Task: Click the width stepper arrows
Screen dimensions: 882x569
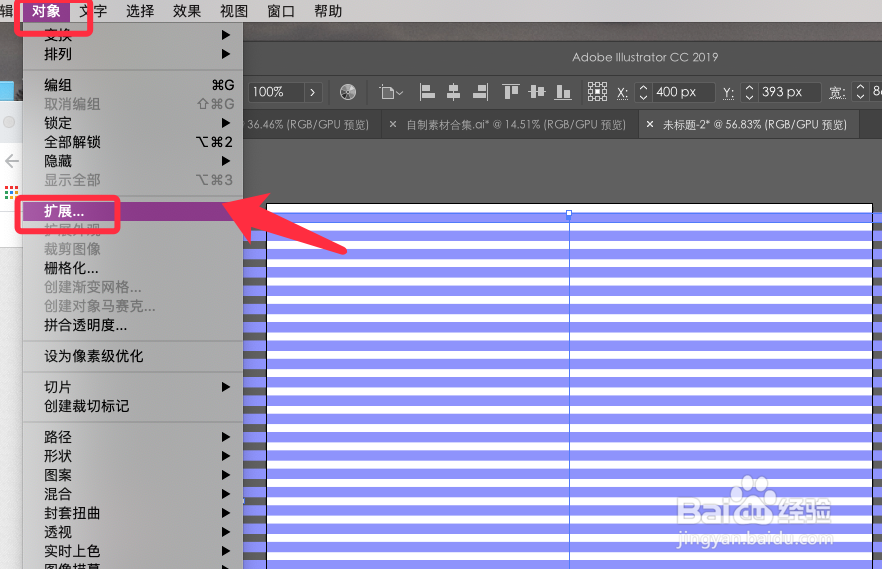Action: pos(860,92)
